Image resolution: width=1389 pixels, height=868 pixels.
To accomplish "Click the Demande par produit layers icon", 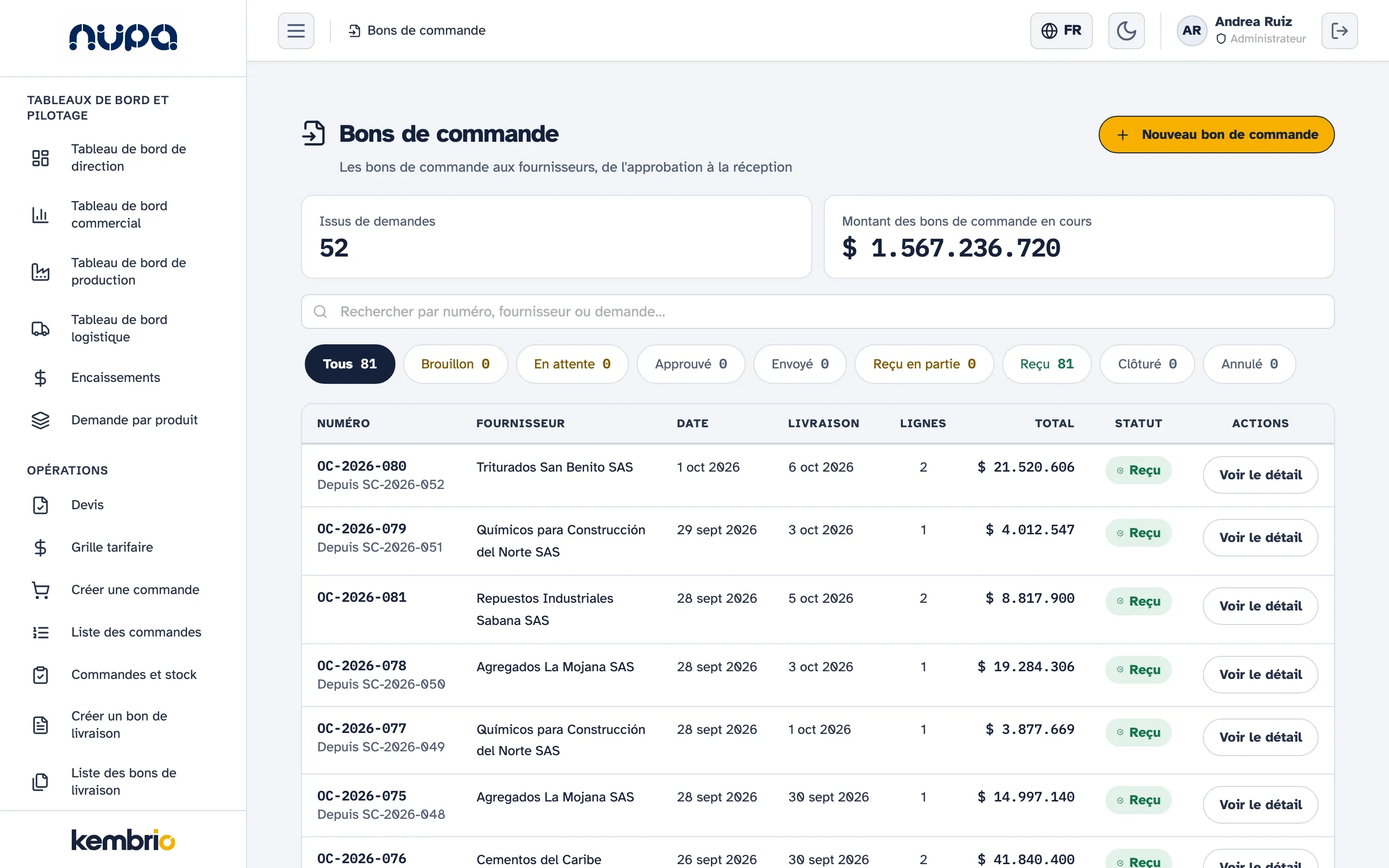I will (x=40, y=420).
